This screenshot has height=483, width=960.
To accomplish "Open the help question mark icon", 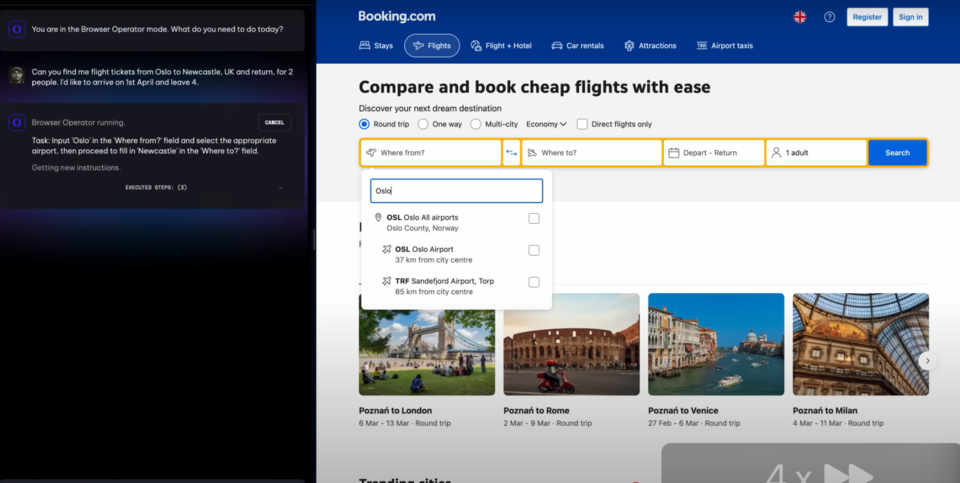I will pos(829,17).
